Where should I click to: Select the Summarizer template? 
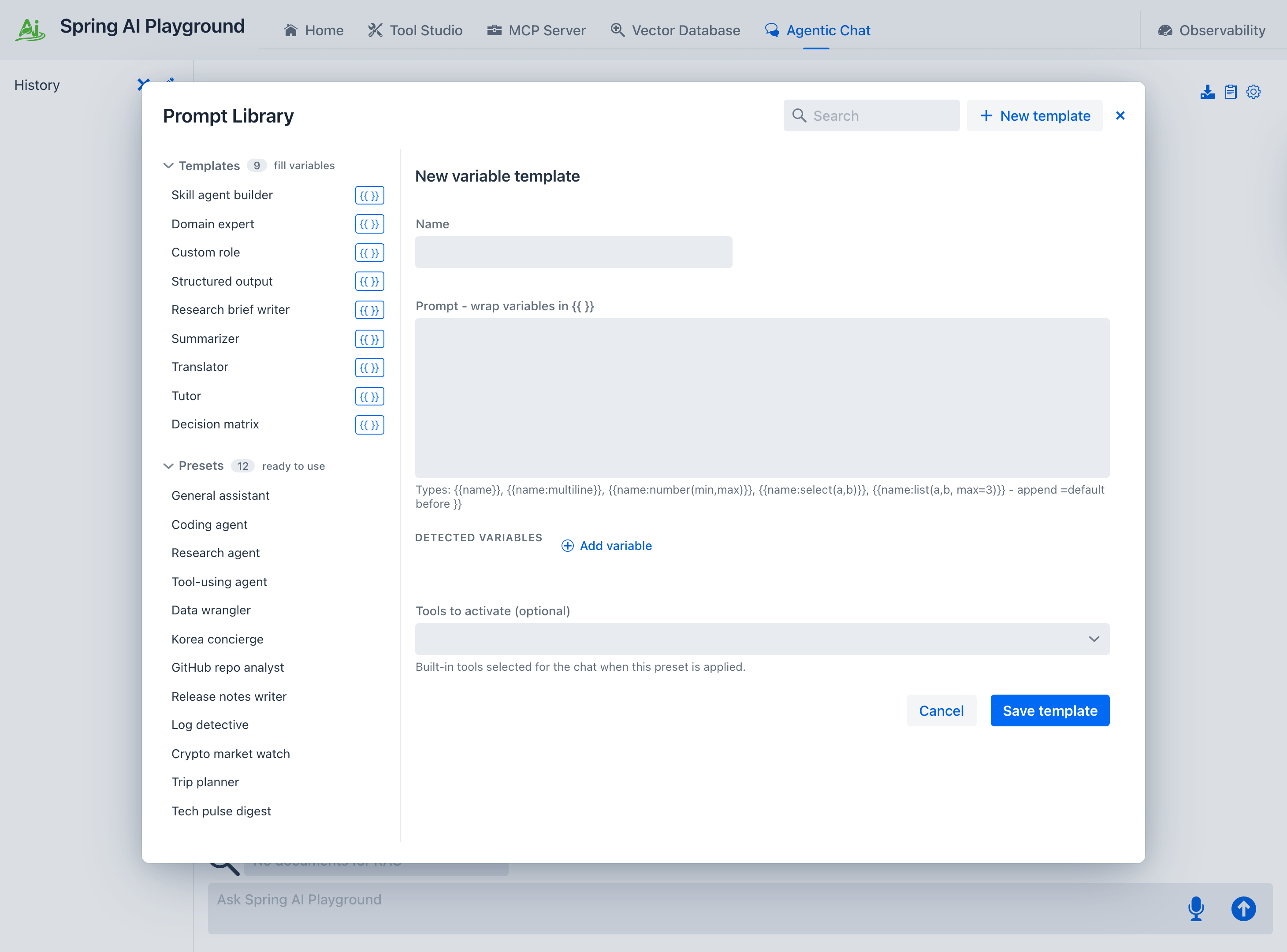[x=205, y=339]
